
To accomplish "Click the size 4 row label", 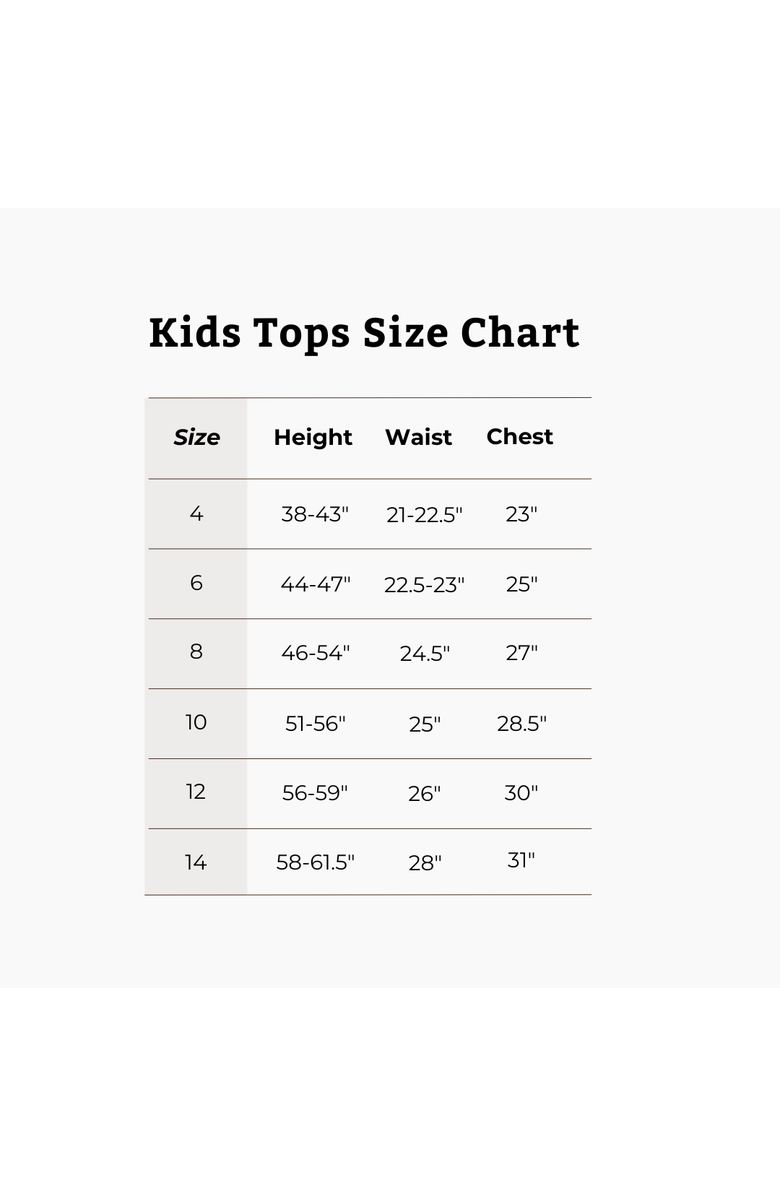I will 196,514.
